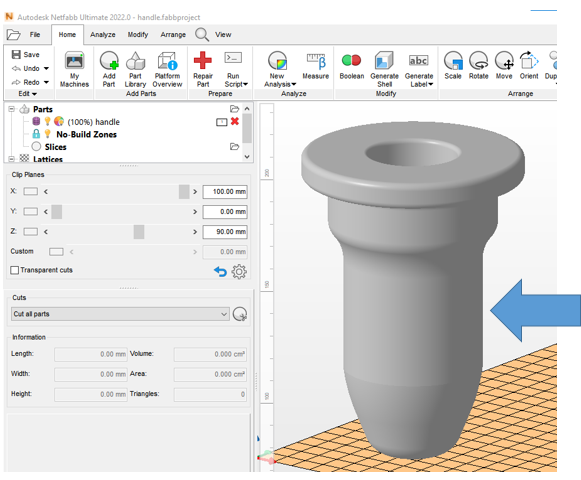Select the Measure tool
581x480 pixels.
click(316, 66)
